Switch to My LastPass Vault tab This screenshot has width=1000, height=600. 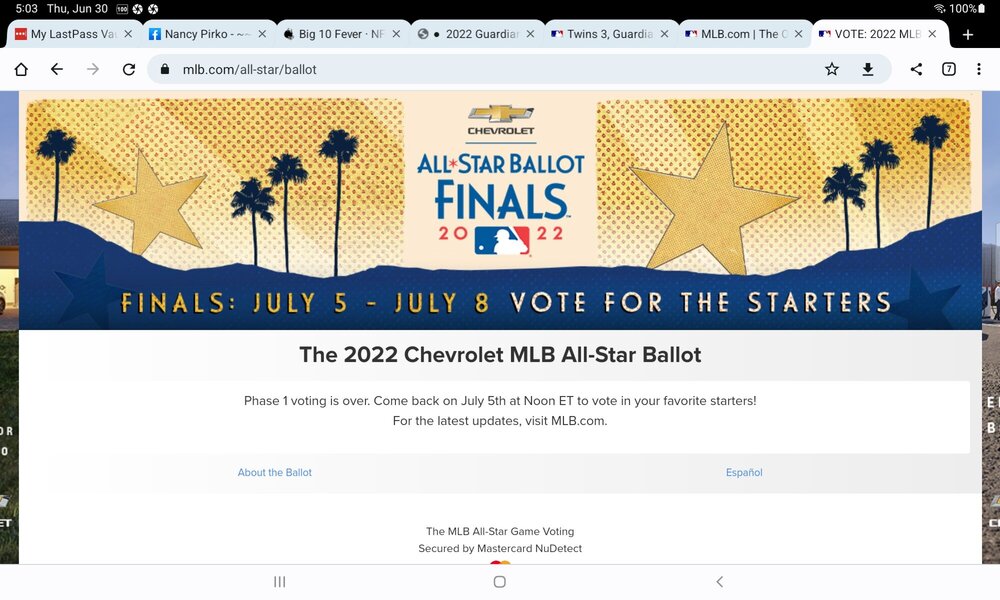tap(66, 34)
